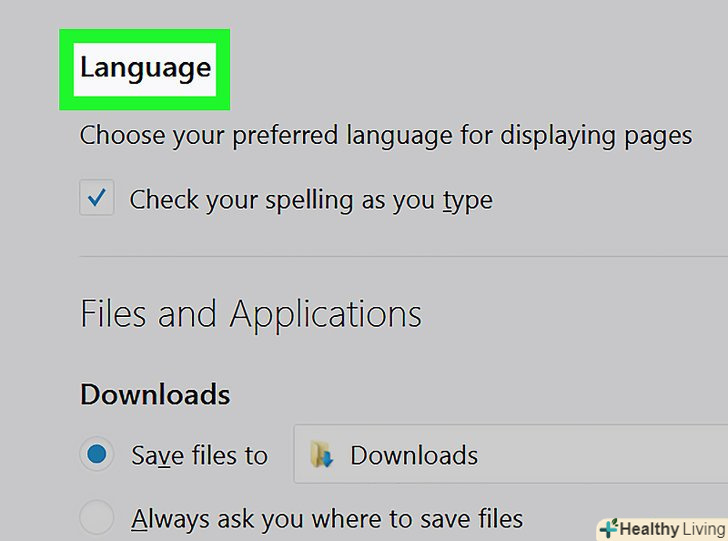This screenshot has height=541, width=728.
Task: Click the "Always ask you where to save files" label
Action: coord(327,519)
